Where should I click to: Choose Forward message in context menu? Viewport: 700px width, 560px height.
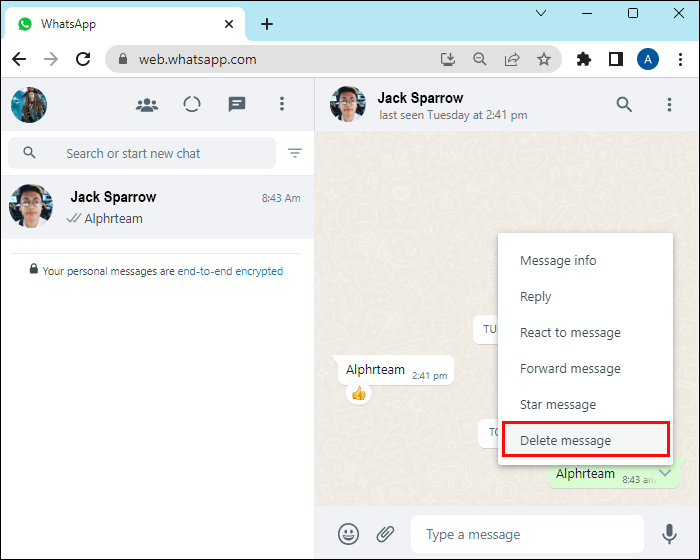585,368
